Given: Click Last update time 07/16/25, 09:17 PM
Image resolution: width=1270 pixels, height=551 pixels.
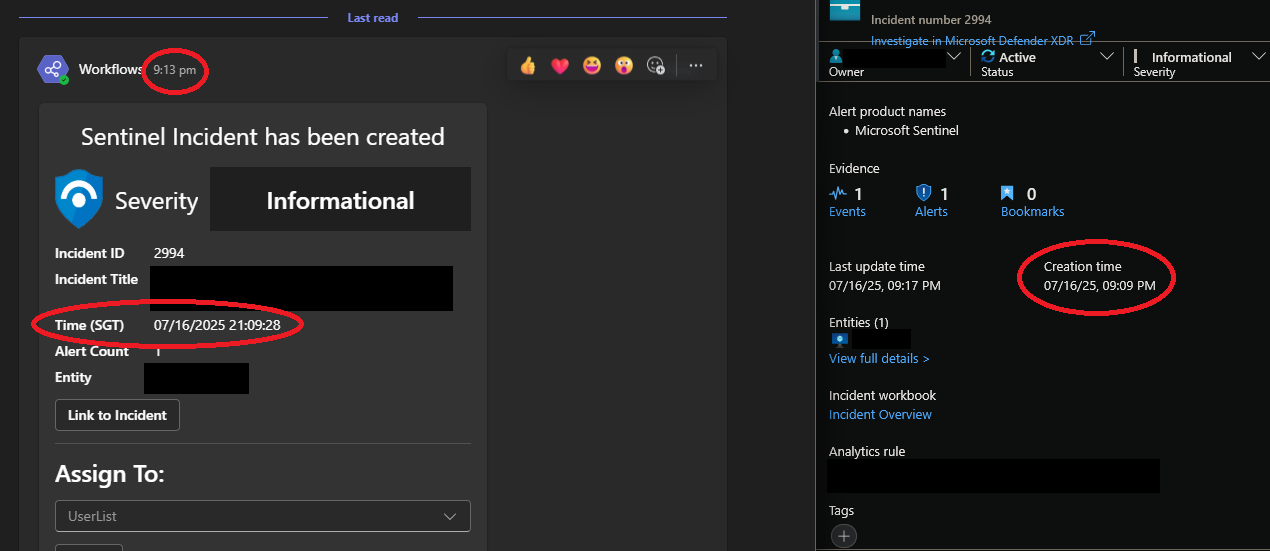Looking at the screenshot, I should coord(885,285).
